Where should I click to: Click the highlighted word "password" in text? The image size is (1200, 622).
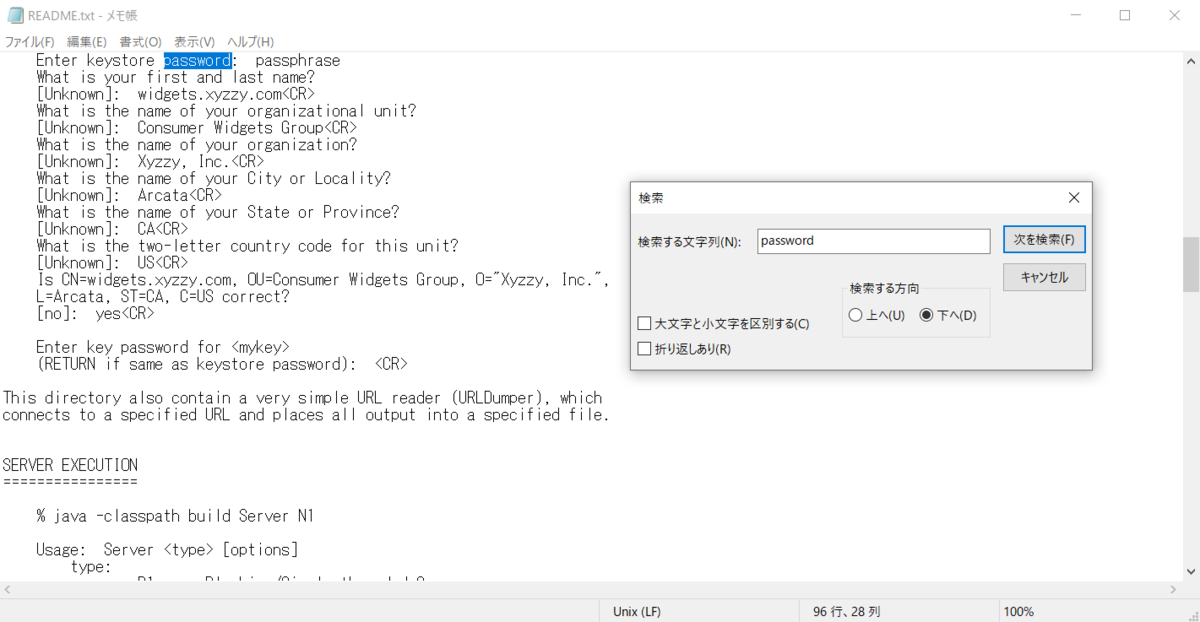click(x=198, y=60)
